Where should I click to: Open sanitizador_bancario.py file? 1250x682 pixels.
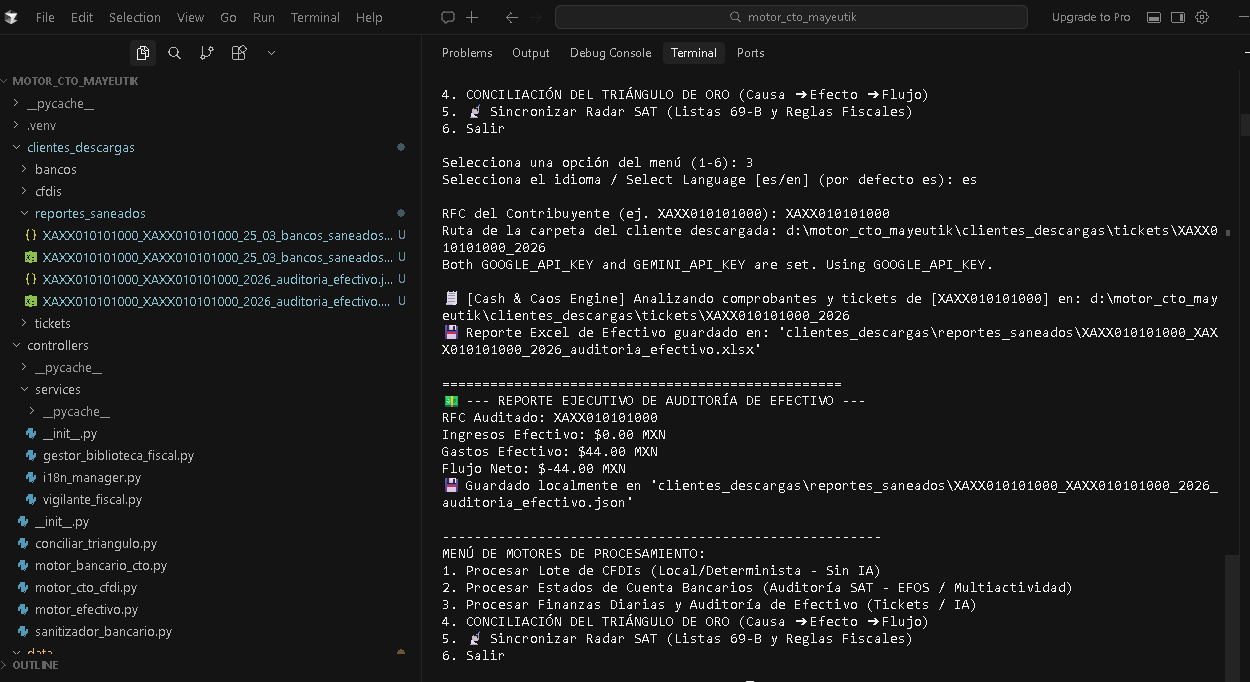210,631
